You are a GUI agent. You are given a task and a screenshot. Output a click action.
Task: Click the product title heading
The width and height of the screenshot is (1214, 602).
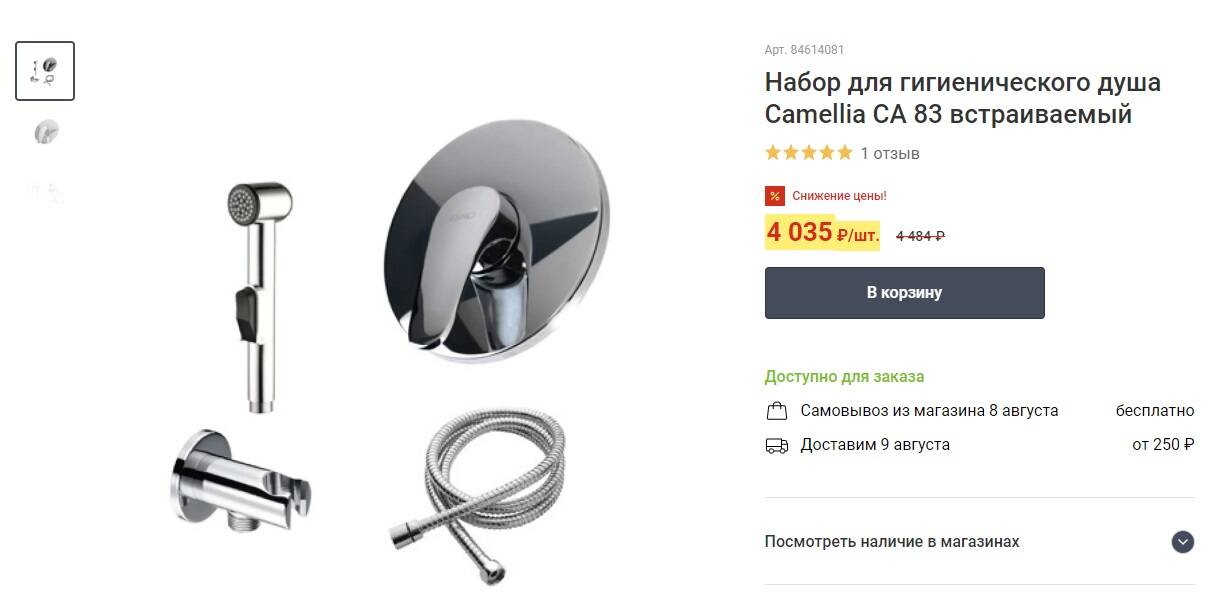click(x=962, y=98)
